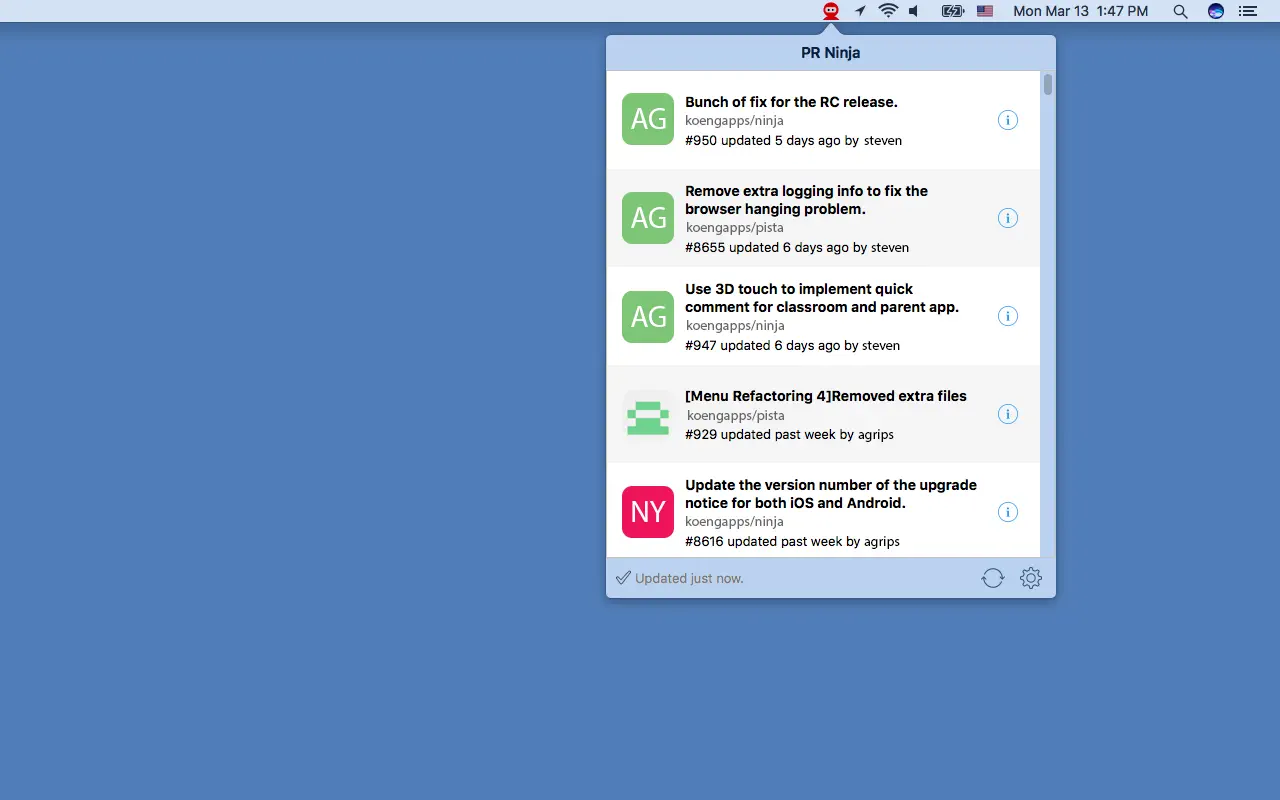The height and width of the screenshot is (800, 1280).
Task: Open the PR Ninja menu bar icon
Action: click(x=830, y=11)
